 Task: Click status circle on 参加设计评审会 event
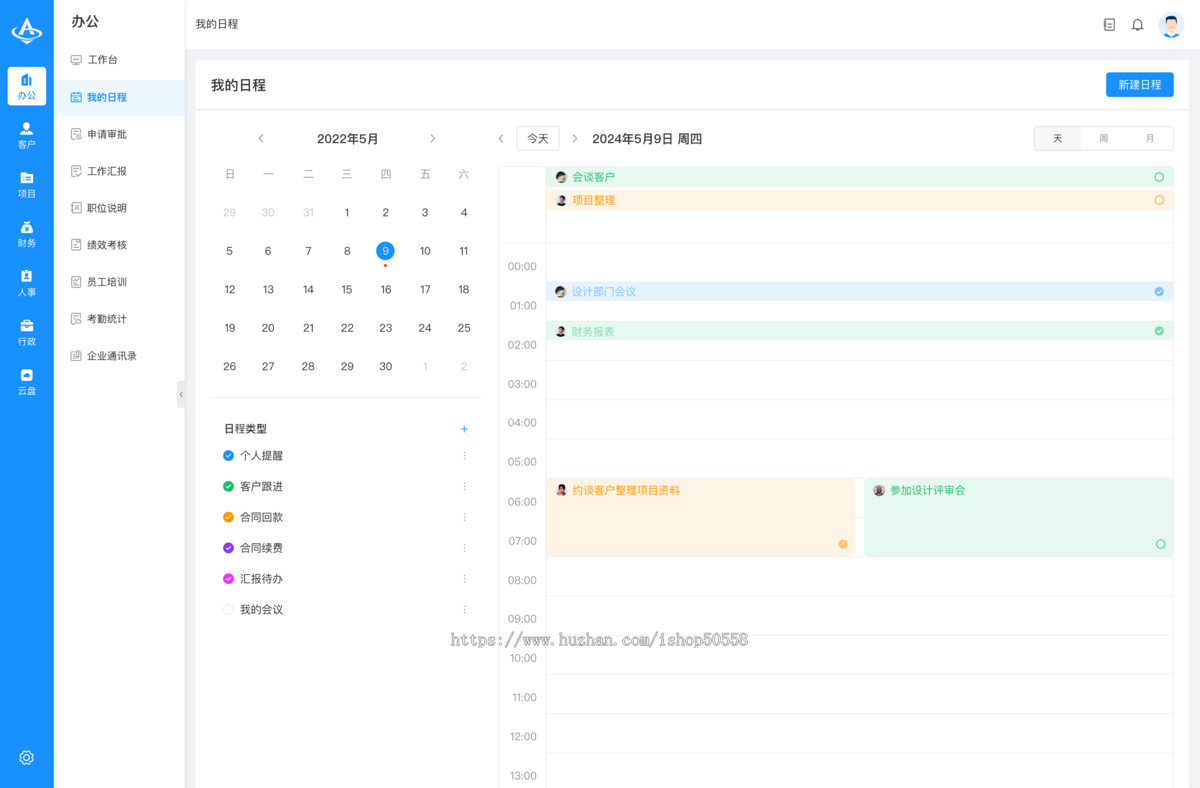(1160, 544)
